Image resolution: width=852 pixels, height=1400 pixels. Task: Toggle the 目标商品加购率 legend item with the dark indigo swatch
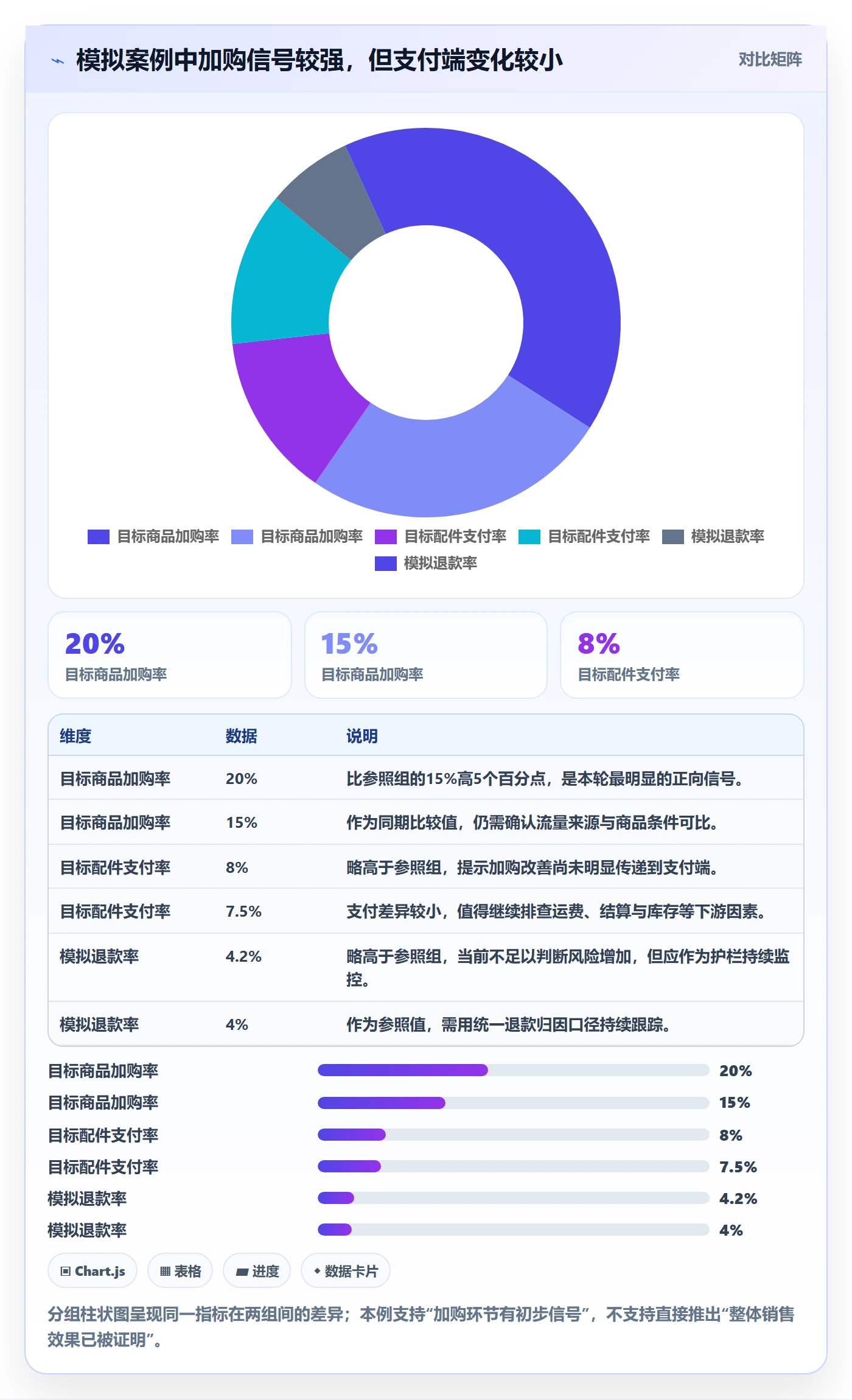(153, 536)
